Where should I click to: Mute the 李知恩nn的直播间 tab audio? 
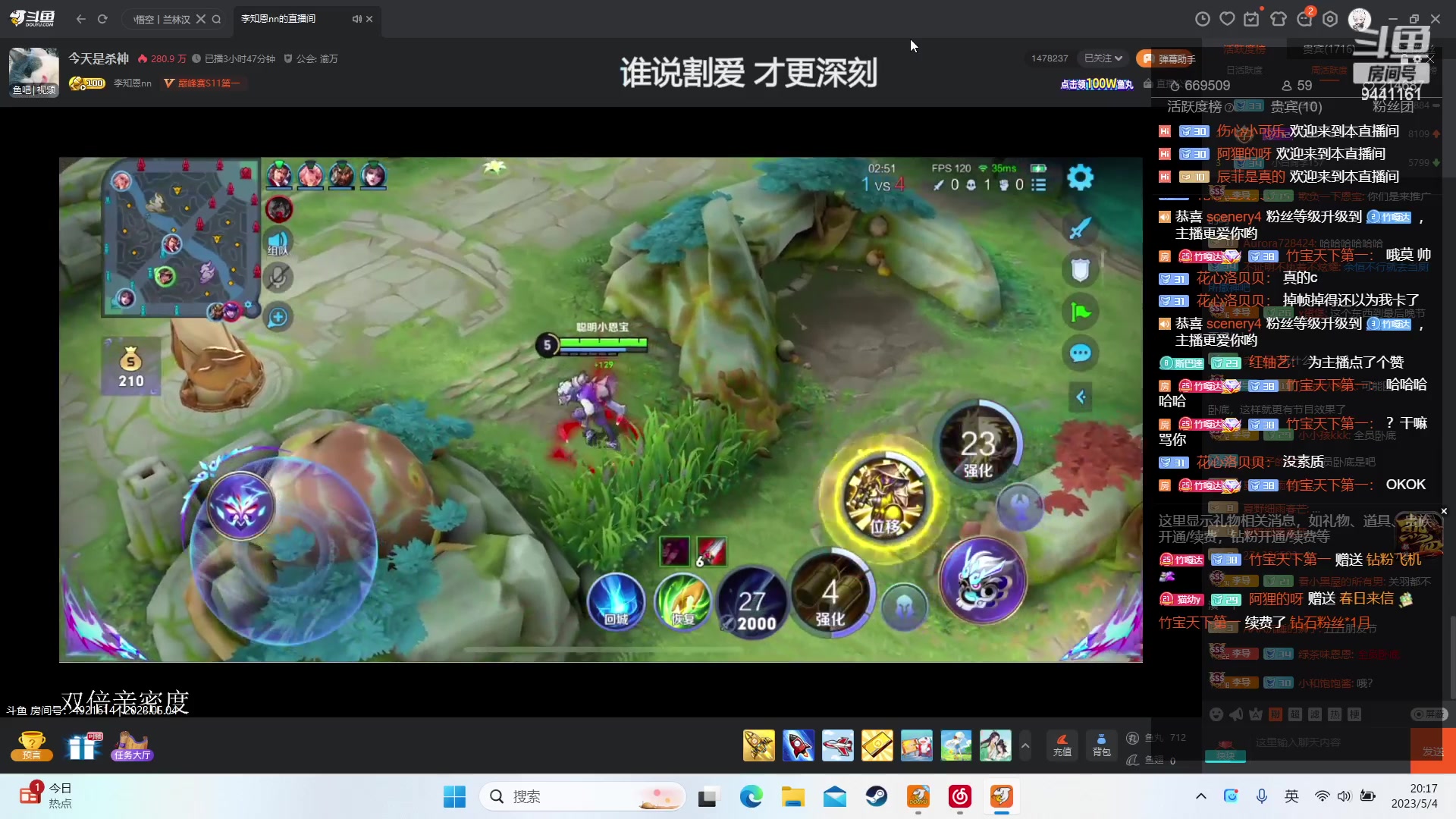pos(356,19)
